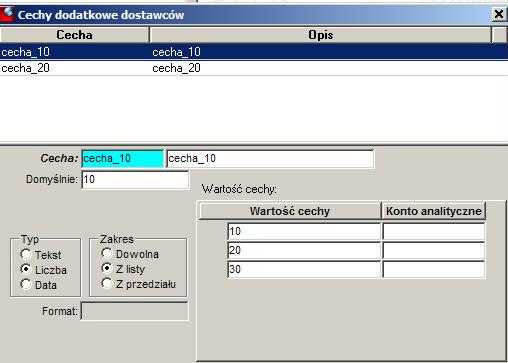Screen dimensions: 508x363
Task: Click the Format input field
Action: pos(135,311)
